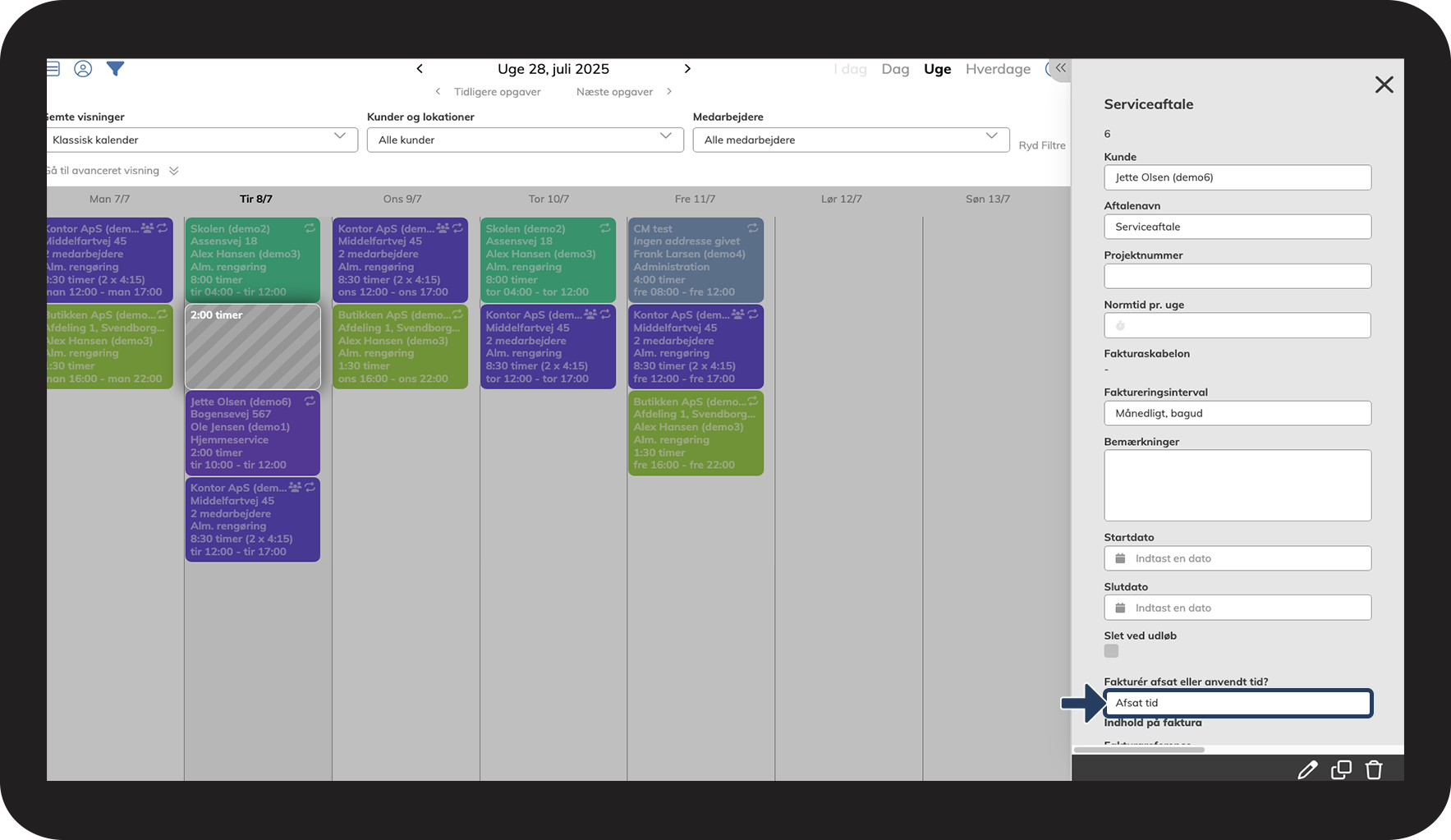Switch to the Dag view
1451x840 pixels.
point(895,69)
